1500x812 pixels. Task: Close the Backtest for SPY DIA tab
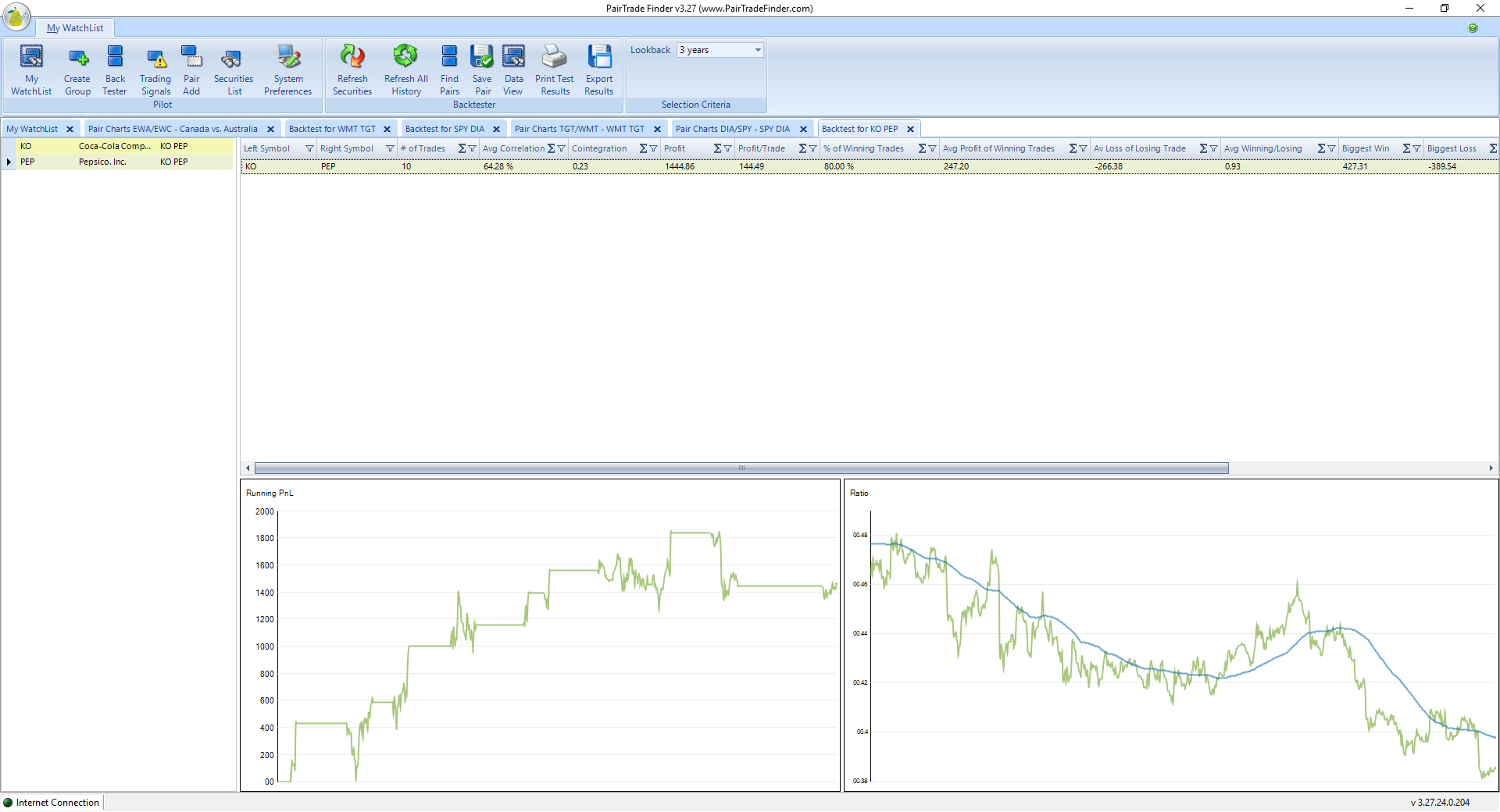coord(496,130)
